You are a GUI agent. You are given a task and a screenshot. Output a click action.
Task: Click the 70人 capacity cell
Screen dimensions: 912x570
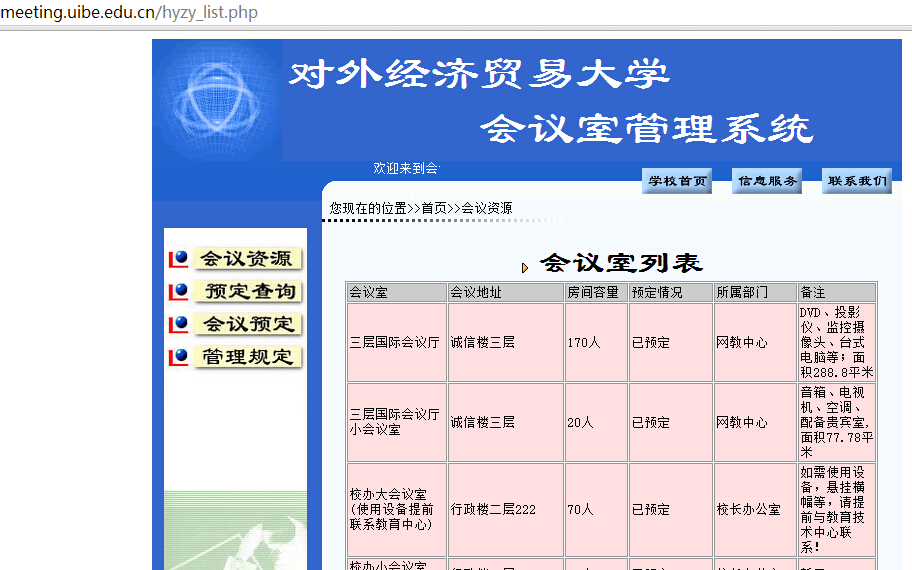596,510
